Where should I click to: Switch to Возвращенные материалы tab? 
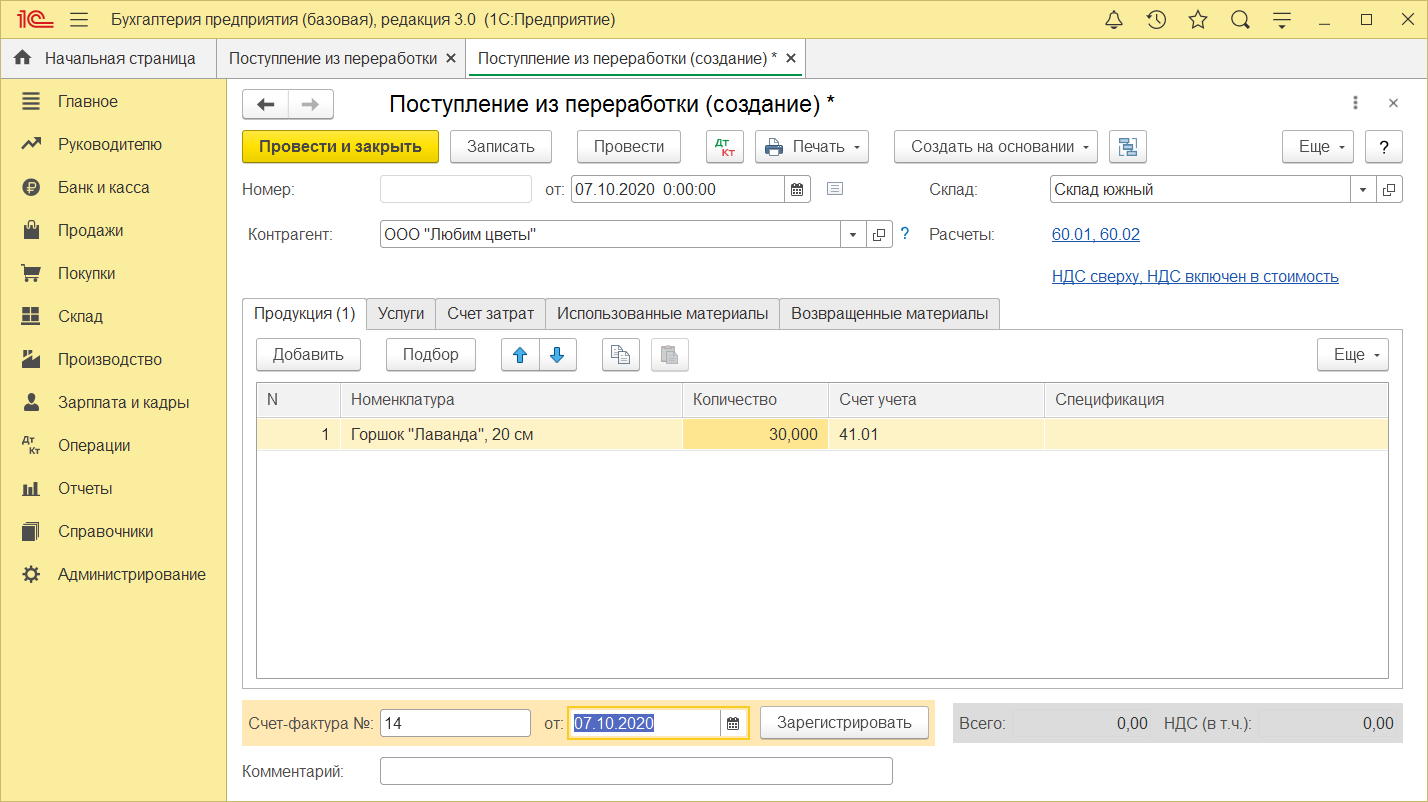(x=890, y=314)
